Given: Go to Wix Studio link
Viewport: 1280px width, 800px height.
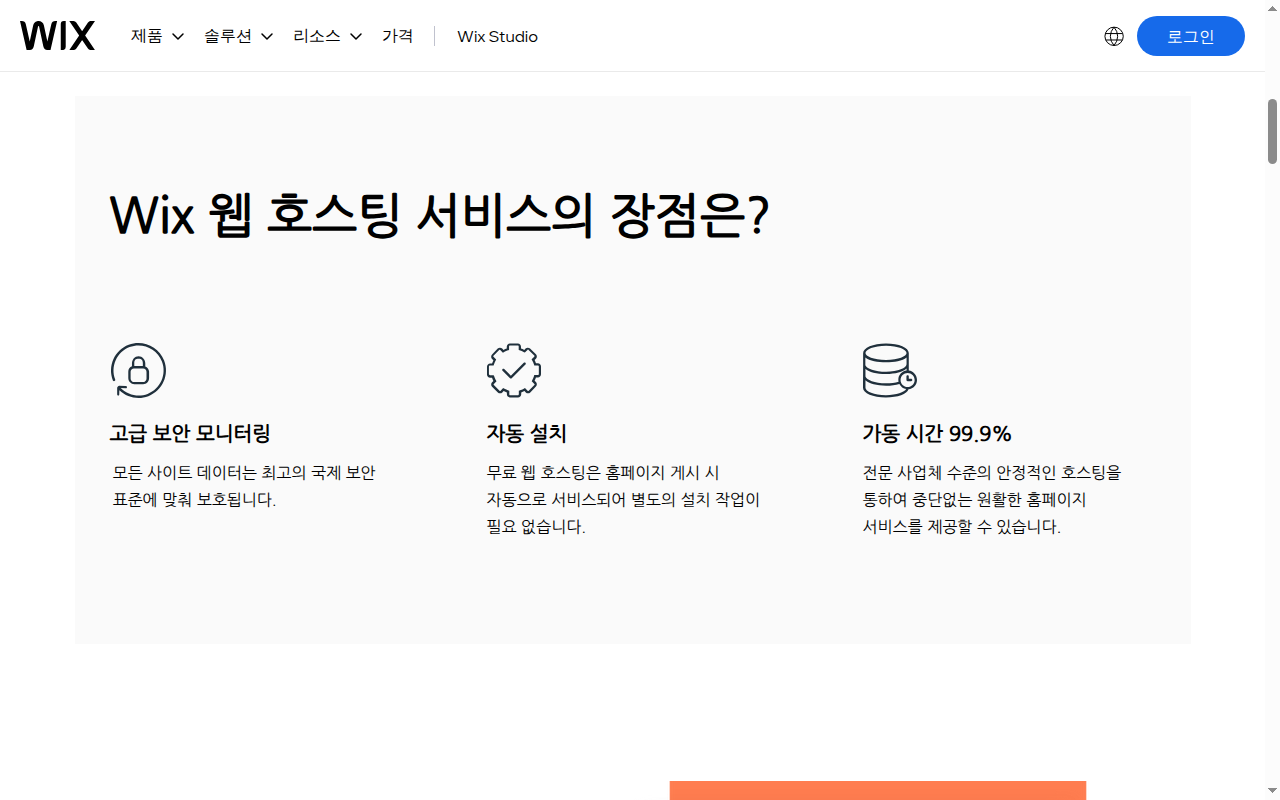Looking at the screenshot, I should (x=498, y=36).
